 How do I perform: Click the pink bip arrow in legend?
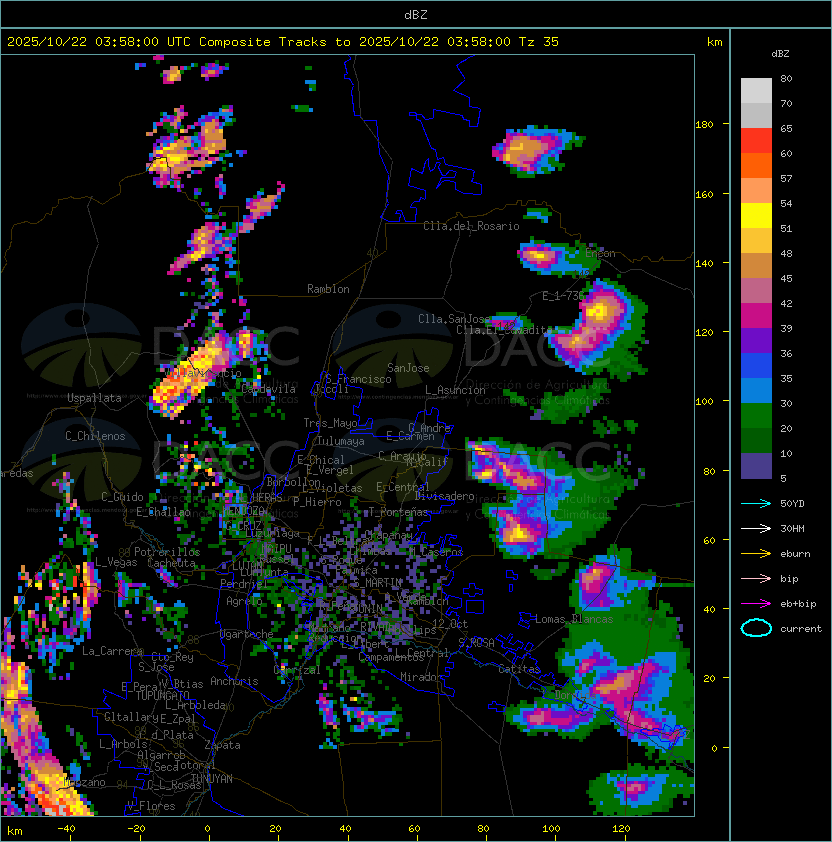click(756, 579)
